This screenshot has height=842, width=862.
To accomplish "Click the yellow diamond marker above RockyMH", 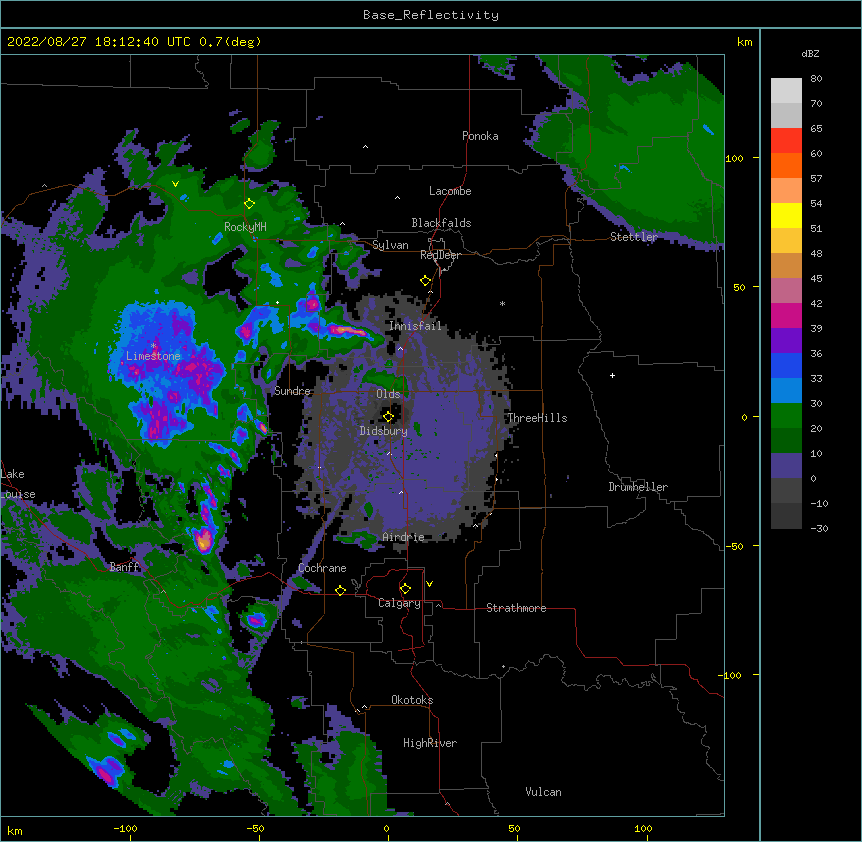I will pyautogui.click(x=249, y=204).
